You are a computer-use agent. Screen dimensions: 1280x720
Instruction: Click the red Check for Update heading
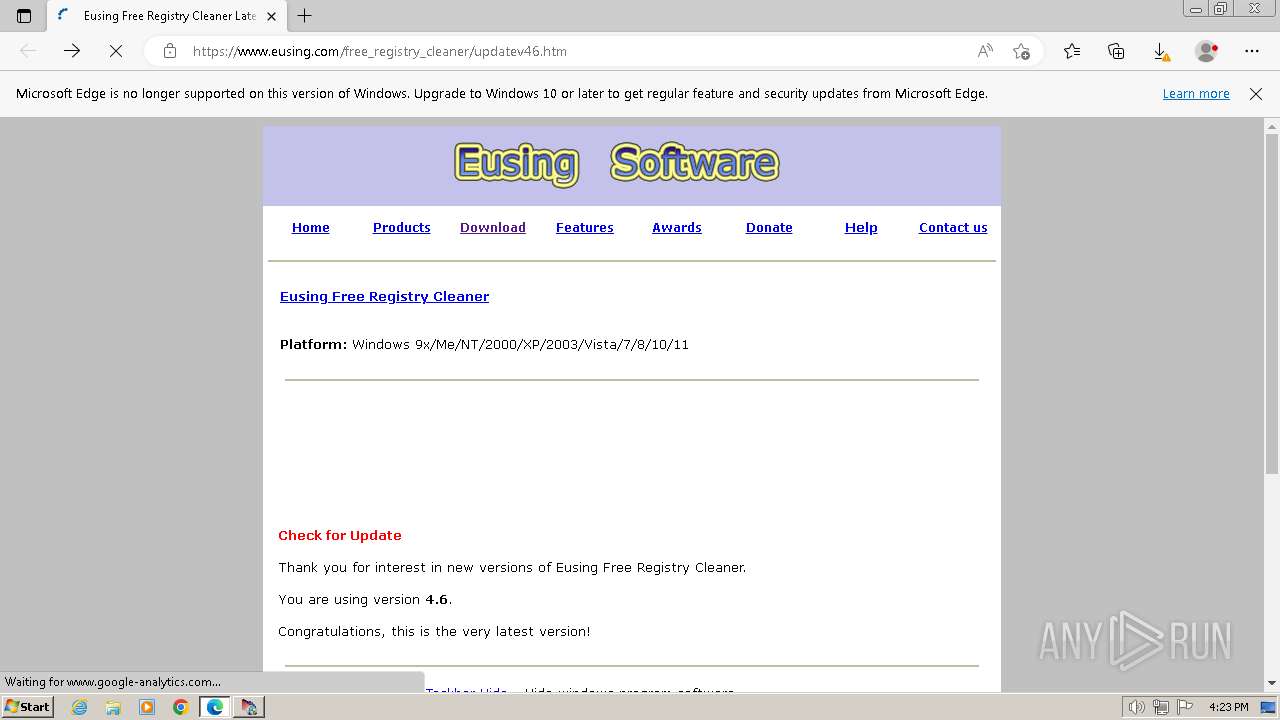(340, 535)
